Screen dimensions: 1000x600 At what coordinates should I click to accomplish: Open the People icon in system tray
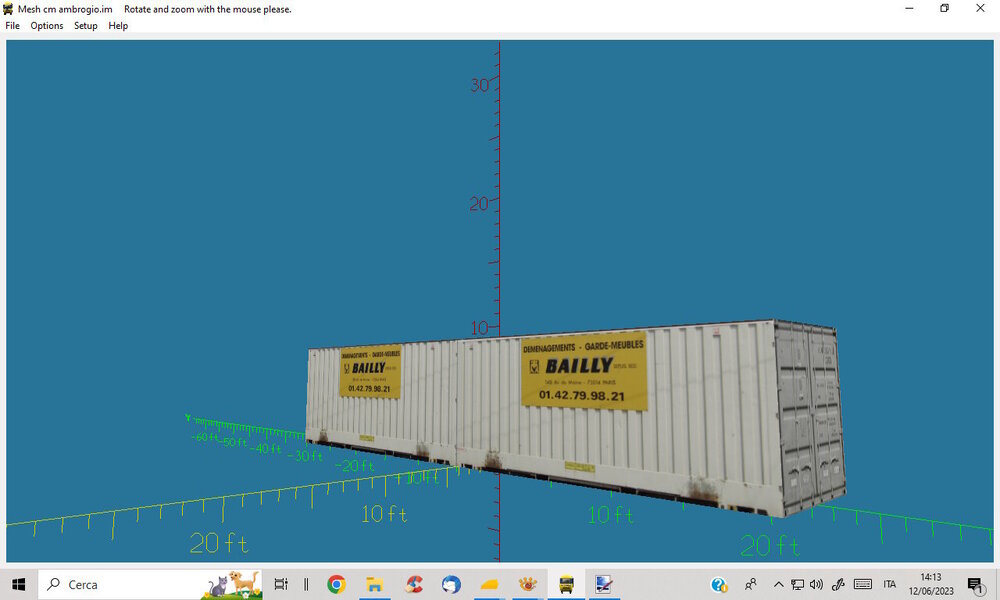coord(751,584)
